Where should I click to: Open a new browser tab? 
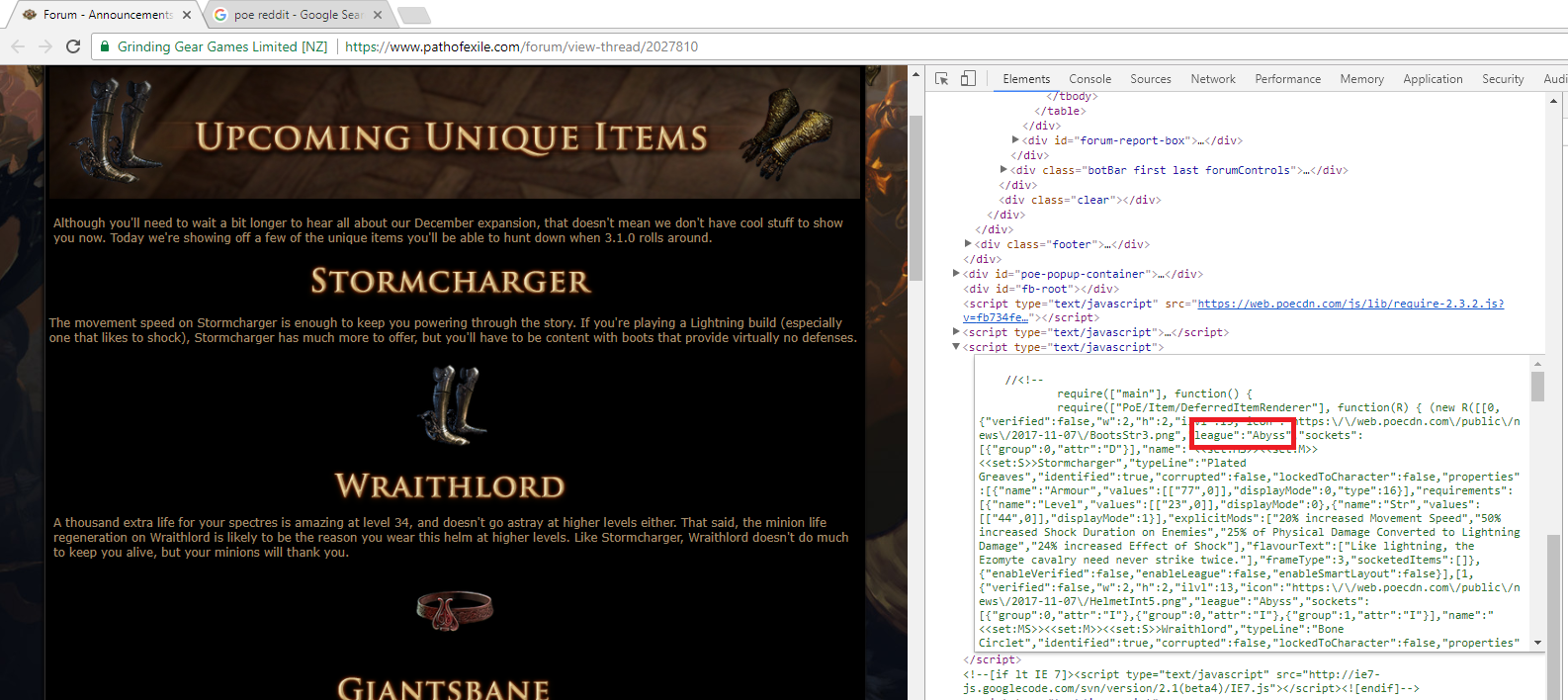click(x=413, y=15)
